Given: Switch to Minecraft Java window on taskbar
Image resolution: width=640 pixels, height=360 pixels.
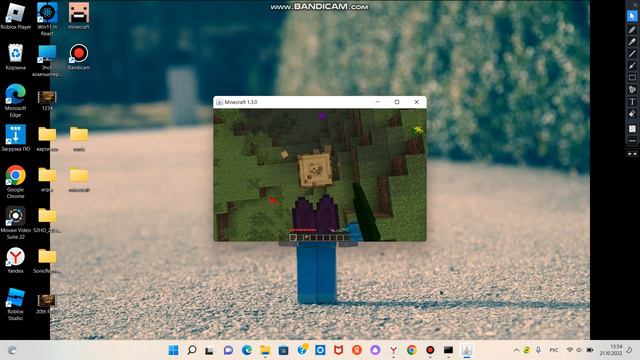Looking at the screenshot, I should (x=467, y=350).
